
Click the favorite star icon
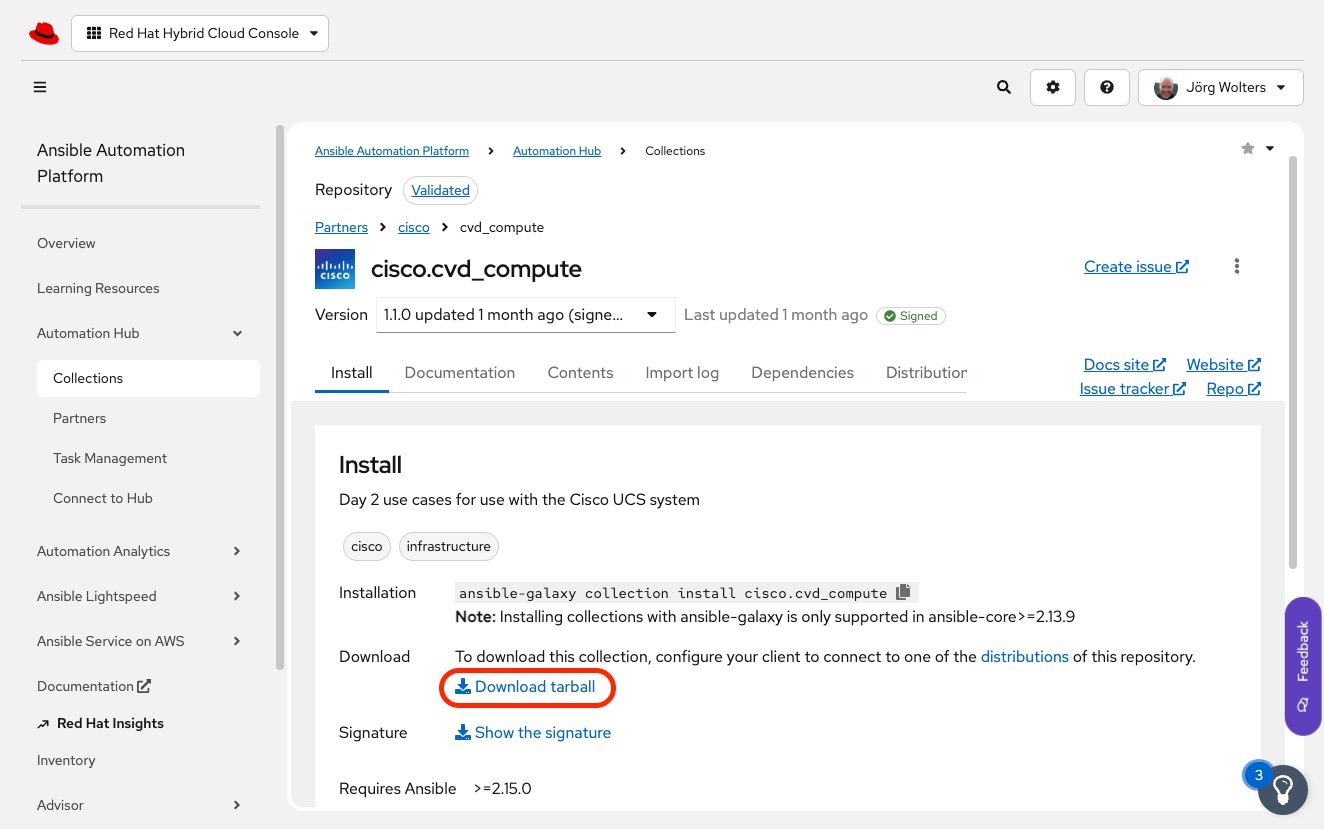click(x=1248, y=148)
